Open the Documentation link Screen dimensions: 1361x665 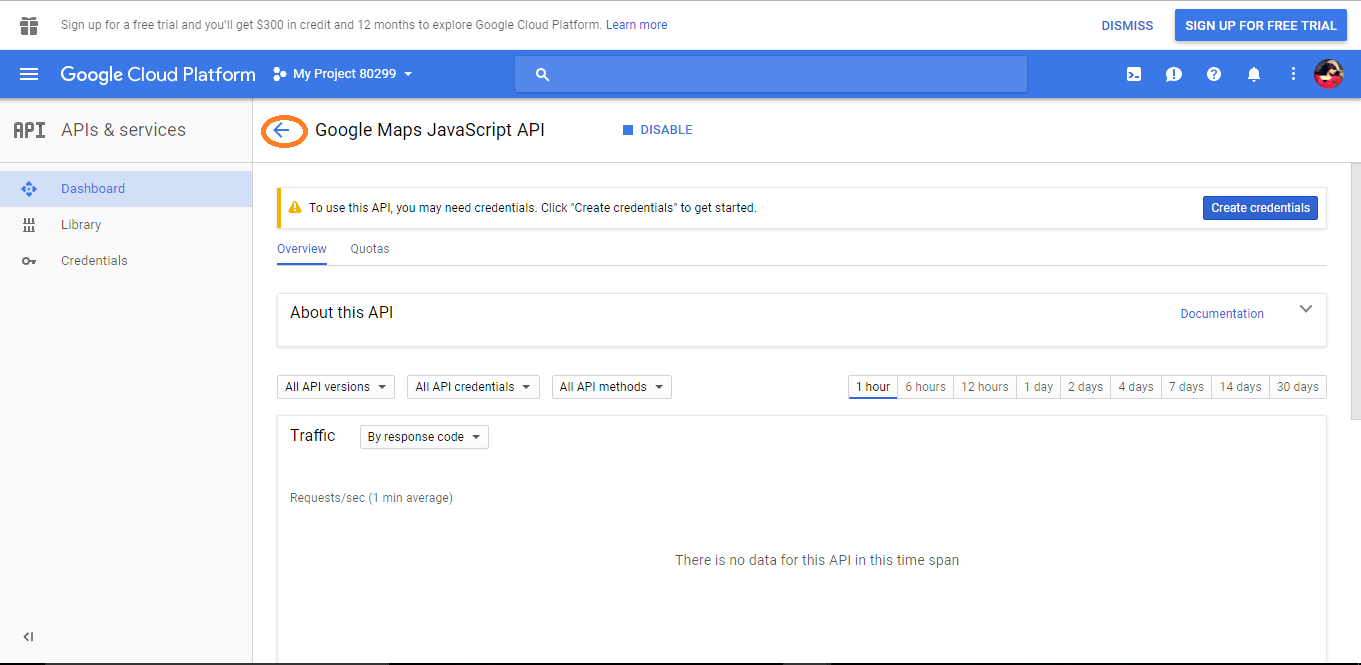(x=1222, y=314)
